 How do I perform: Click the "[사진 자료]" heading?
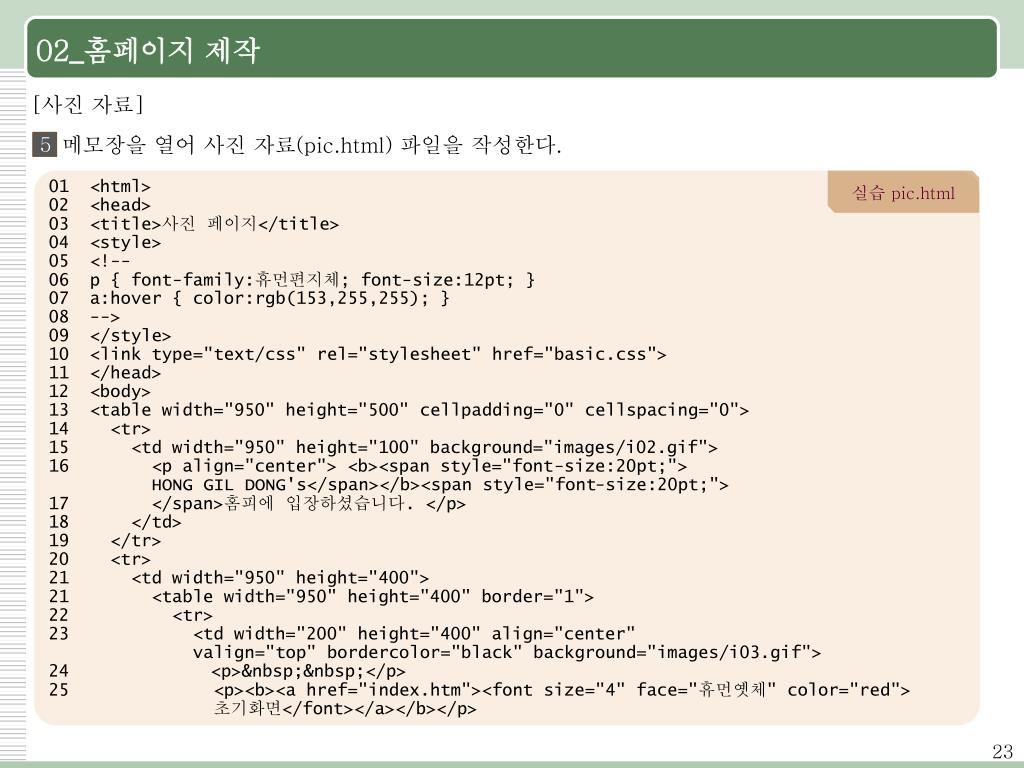click(88, 104)
